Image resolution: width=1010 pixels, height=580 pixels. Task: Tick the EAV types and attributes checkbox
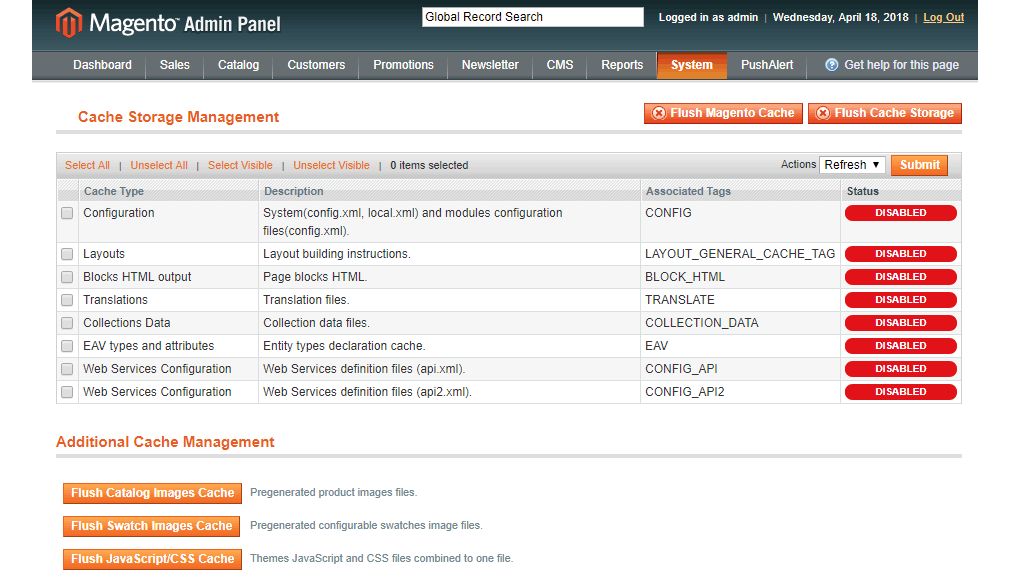pos(67,346)
